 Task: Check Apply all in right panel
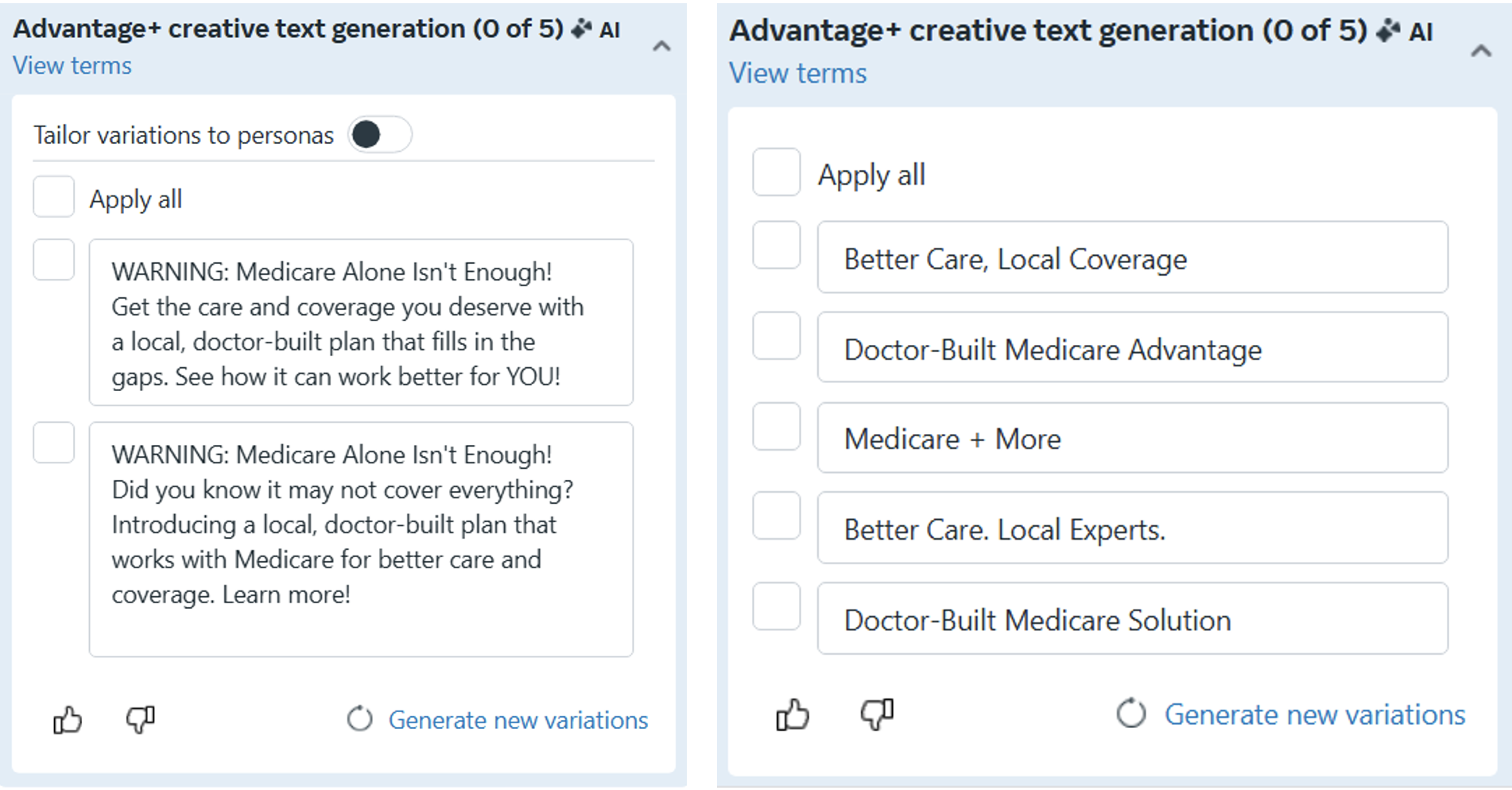pos(776,172)
